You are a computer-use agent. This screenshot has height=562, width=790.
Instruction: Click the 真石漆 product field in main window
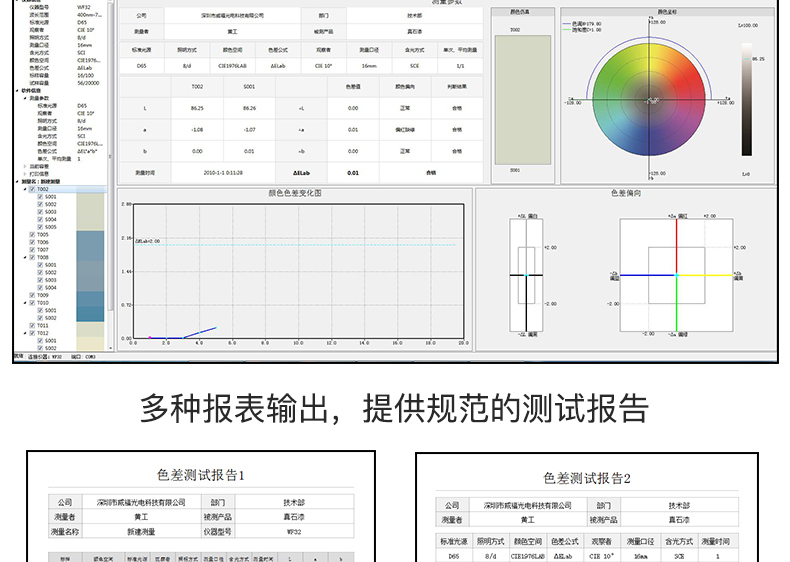tap(415, 32)
